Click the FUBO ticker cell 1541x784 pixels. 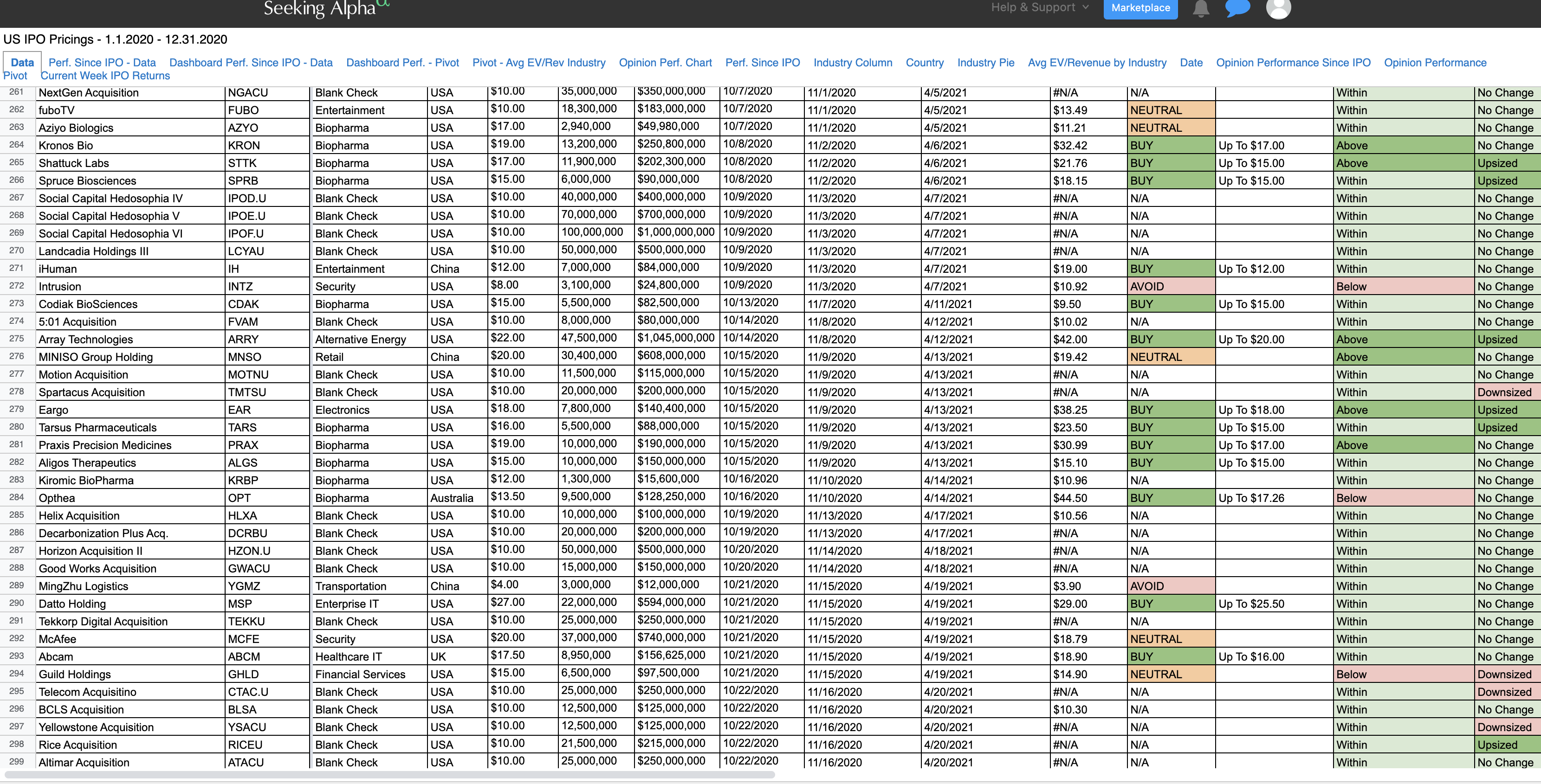[x=244, y=110]
